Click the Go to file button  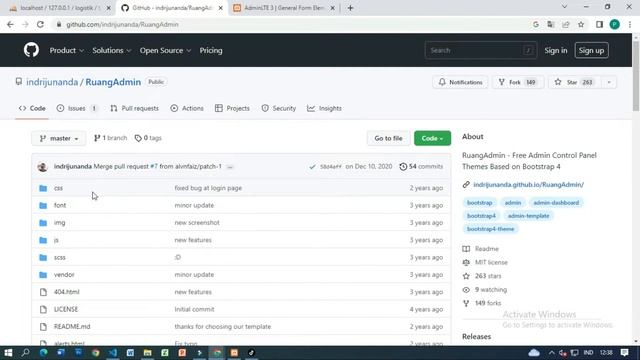[x=388, y=138]
